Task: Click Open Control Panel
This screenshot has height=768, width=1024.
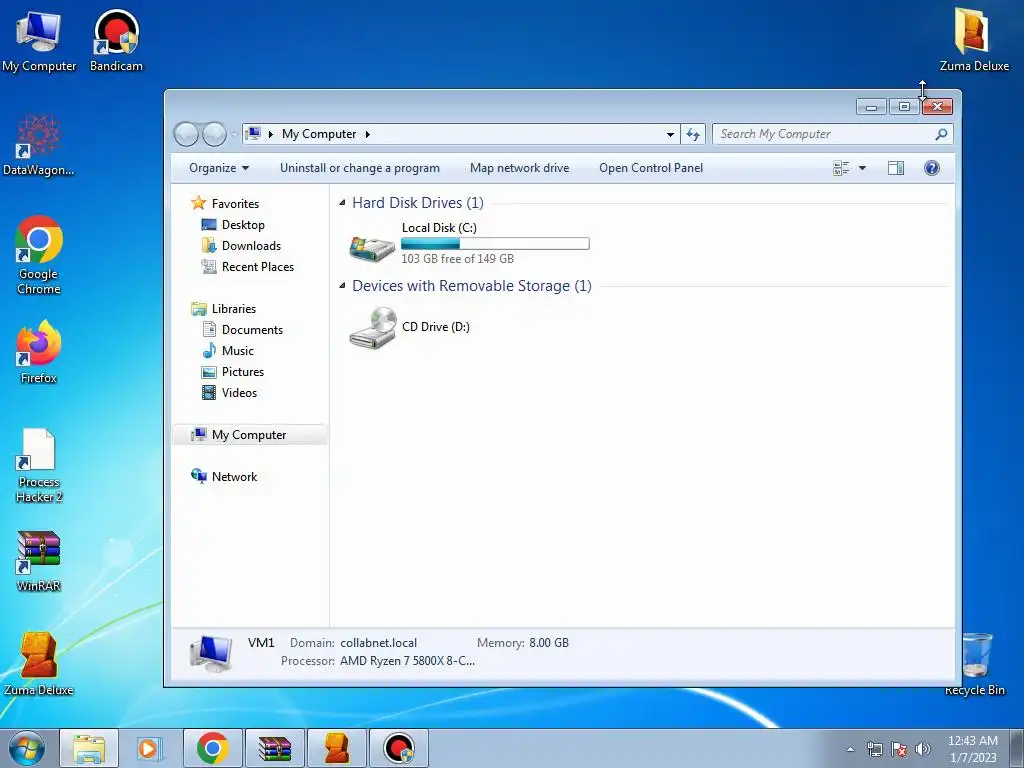Action: [651, 168]
